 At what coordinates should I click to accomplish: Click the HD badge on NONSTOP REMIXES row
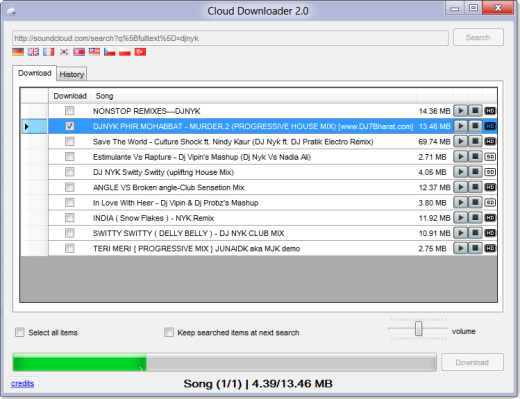(x=490, y=111)
